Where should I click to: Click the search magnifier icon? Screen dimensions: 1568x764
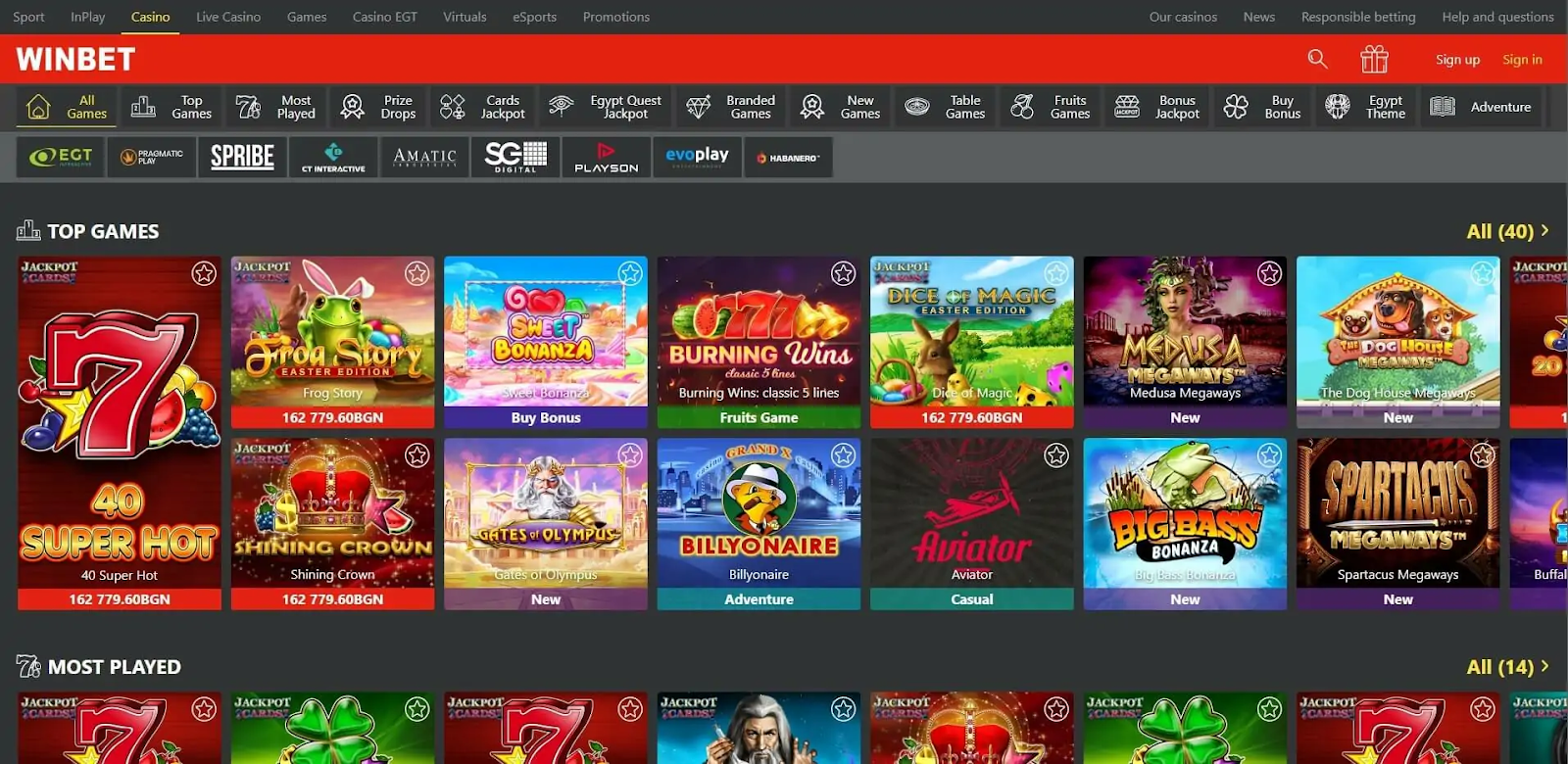1317,60
